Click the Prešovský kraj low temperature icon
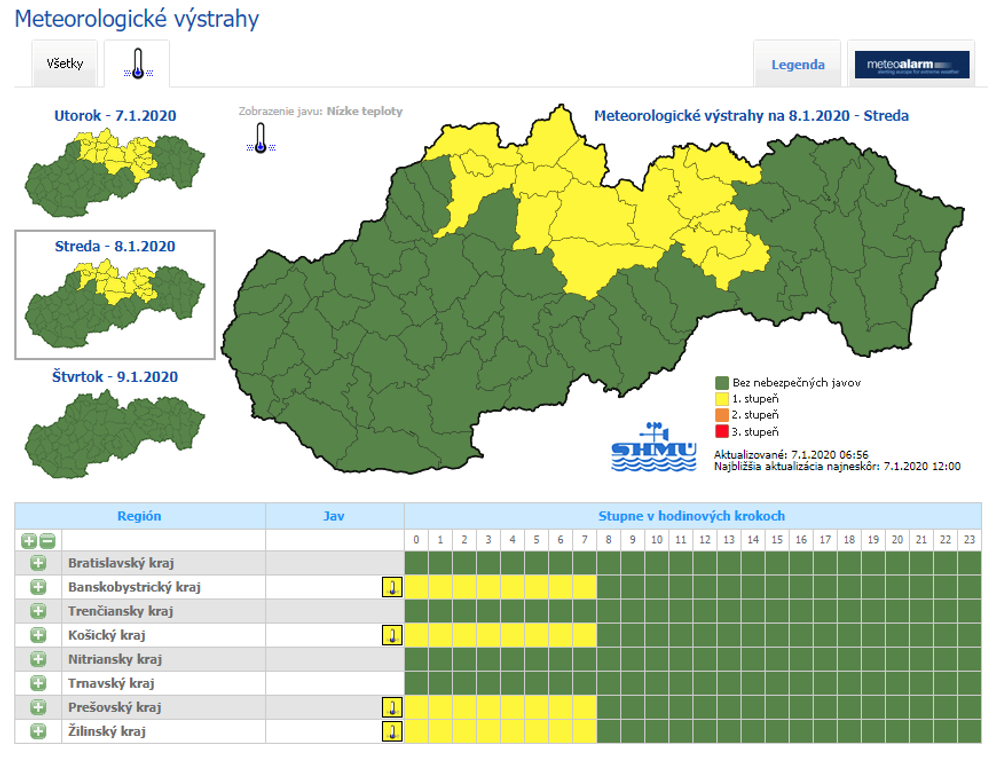Screen dimensions: 1000x774 coord(392,707)
